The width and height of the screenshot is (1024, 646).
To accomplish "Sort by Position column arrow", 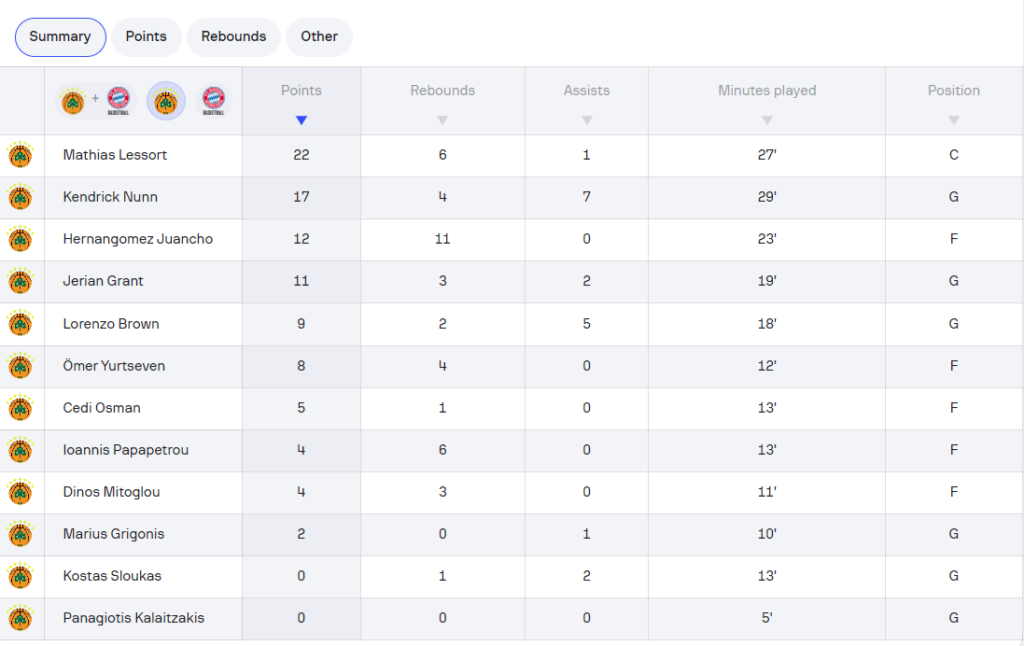I will pos(954,121).
